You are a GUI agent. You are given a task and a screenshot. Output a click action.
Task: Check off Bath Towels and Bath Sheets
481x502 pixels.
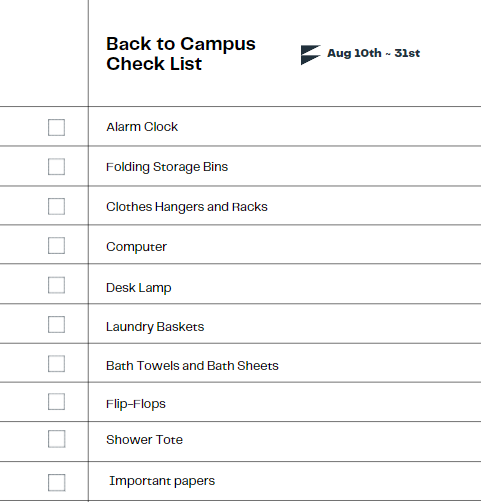click(56, 363)
